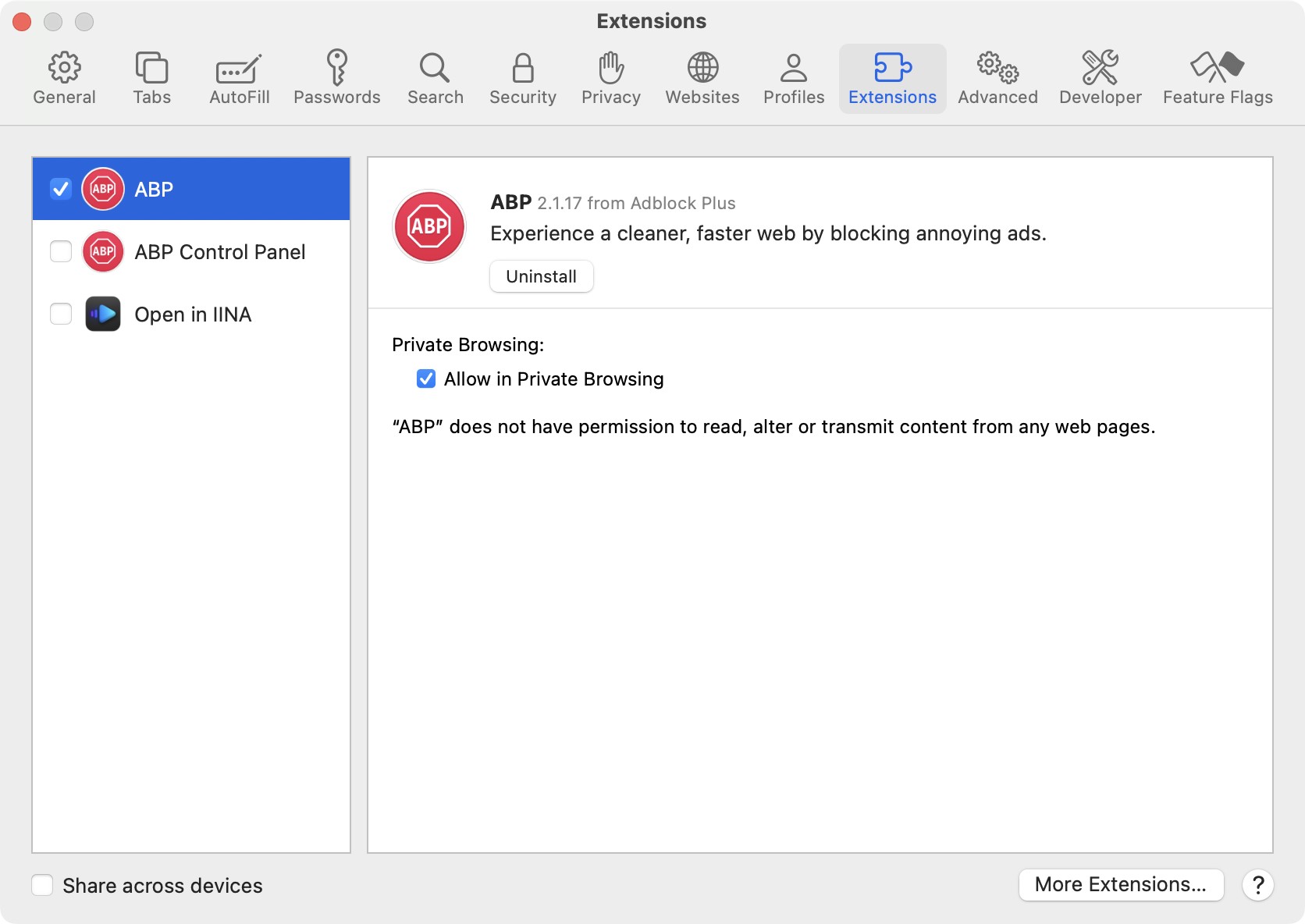Viewport: 1305px width, 924px height.
Task: Toggle Allow in Private Browsing checkbox
Action: (426, 378)
